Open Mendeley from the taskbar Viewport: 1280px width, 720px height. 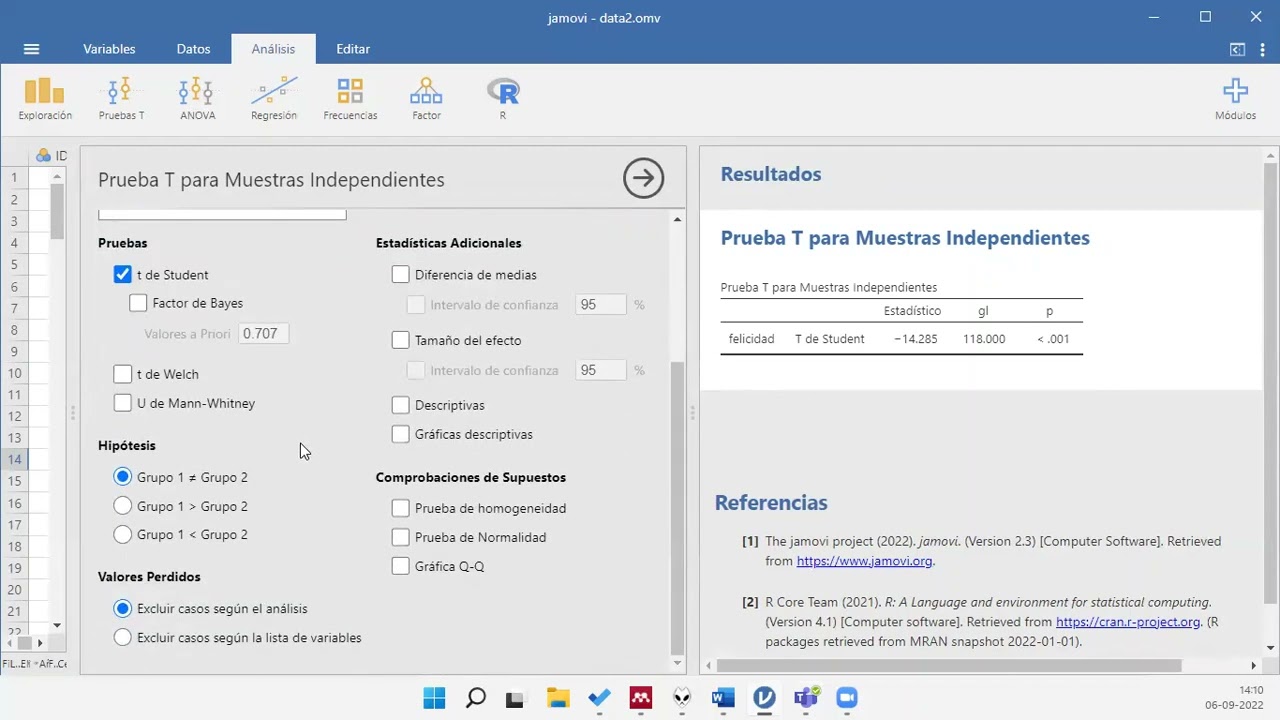(640, 698)
